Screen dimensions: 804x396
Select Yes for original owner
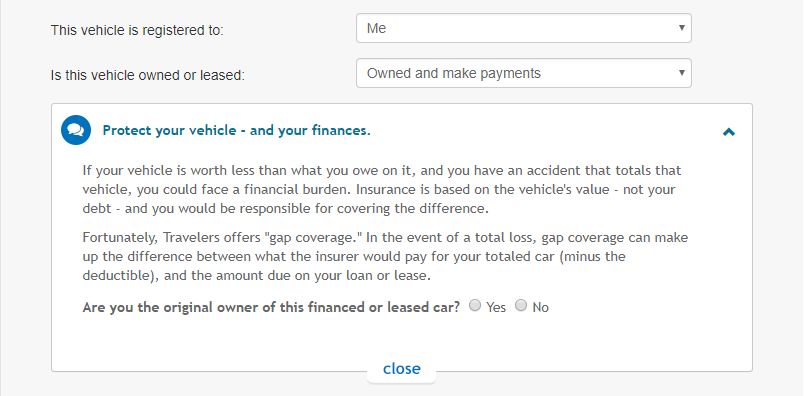475,306
